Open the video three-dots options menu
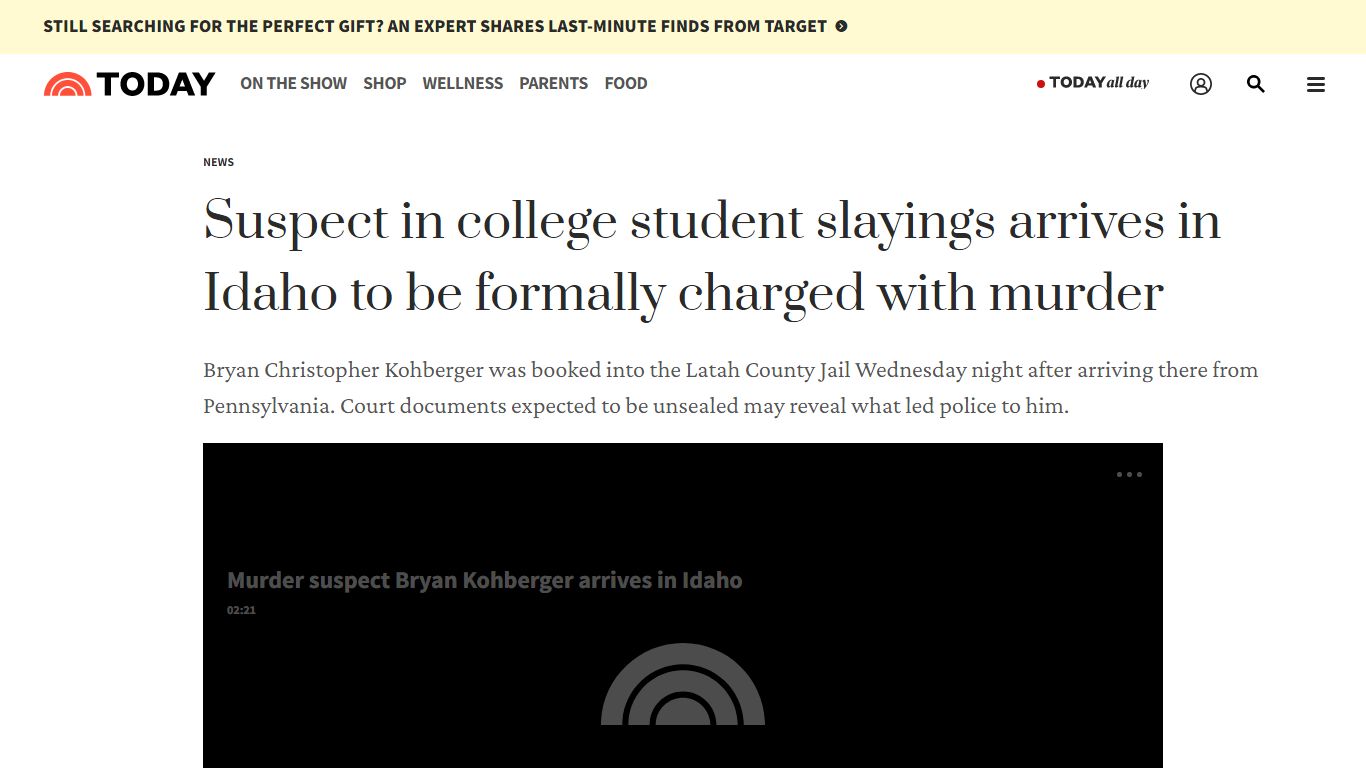Viewport: 1366px width, 768px height. point(1129,475)
